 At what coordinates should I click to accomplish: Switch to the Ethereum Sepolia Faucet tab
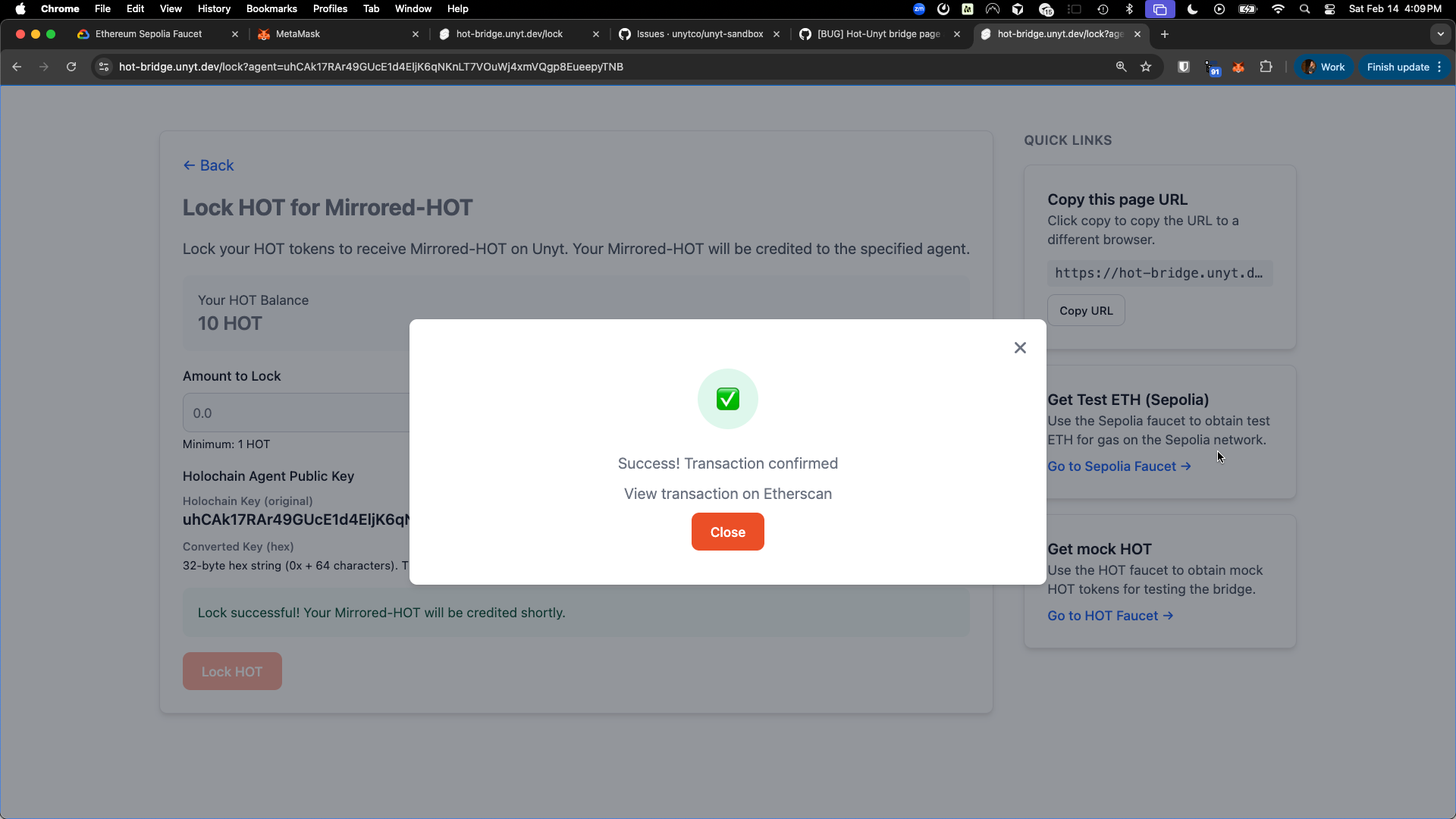(x=149, y=34)
